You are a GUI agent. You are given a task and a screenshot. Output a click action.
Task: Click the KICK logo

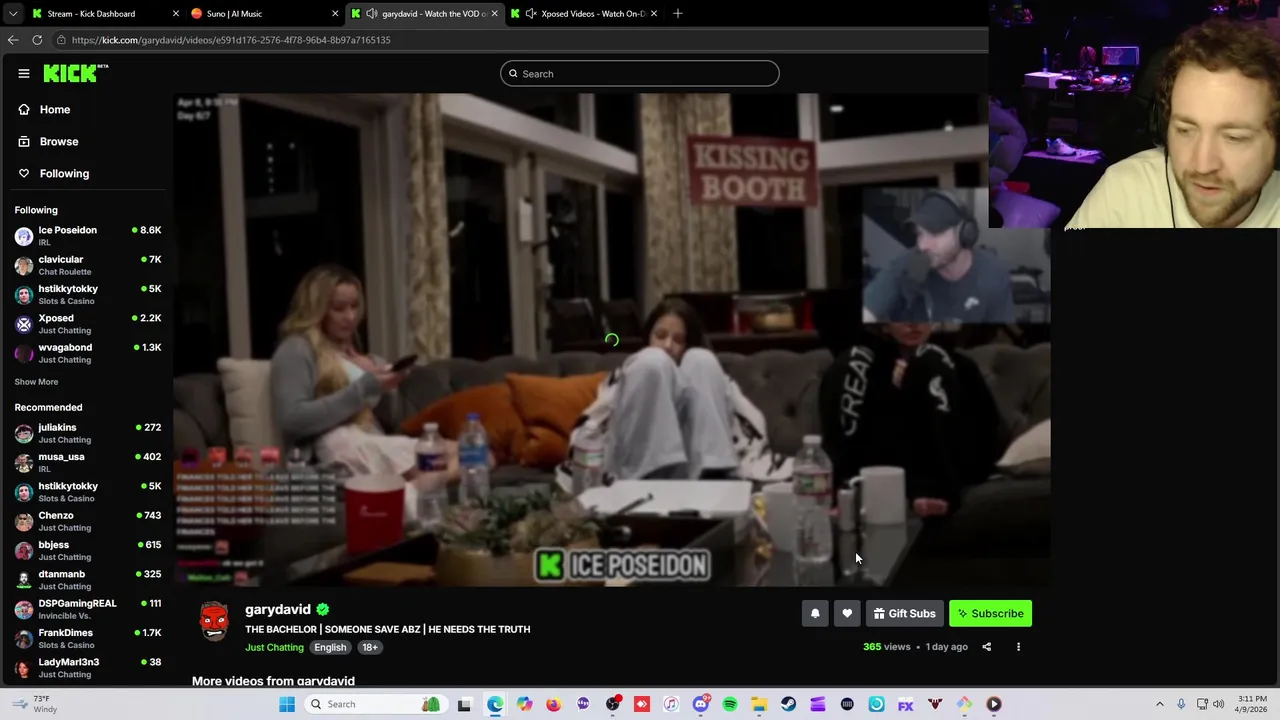click(75, 73)
